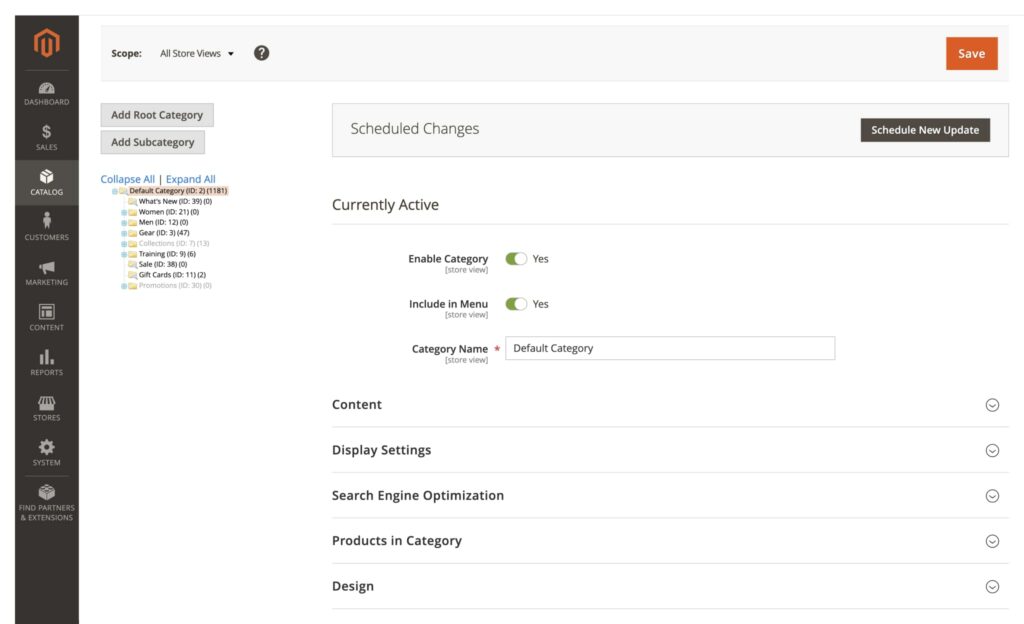Viewport: 1024px width, 624px height.
Task: Open the Reports menu in the sidebar
Action: coord(46,363)
